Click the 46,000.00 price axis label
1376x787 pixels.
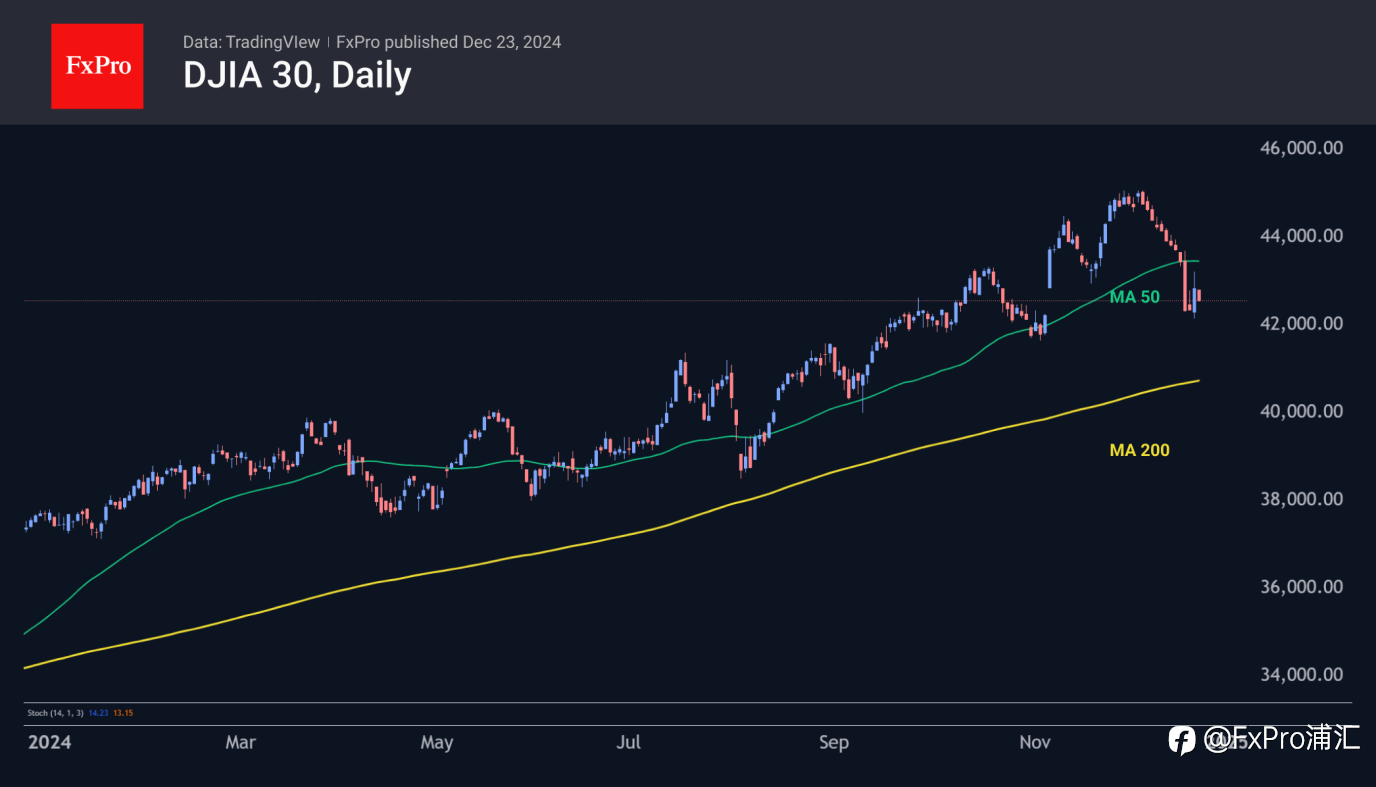click(1300, 148)
